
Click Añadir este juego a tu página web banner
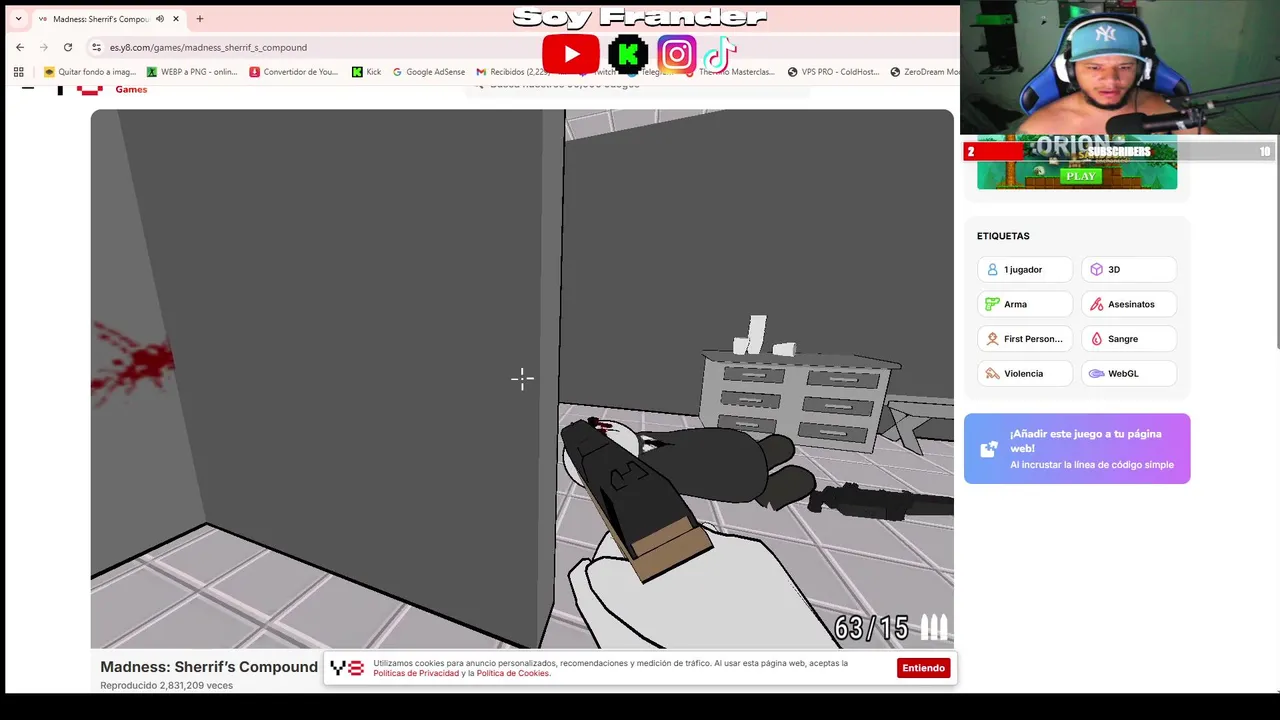click(x=1077, y=449)
